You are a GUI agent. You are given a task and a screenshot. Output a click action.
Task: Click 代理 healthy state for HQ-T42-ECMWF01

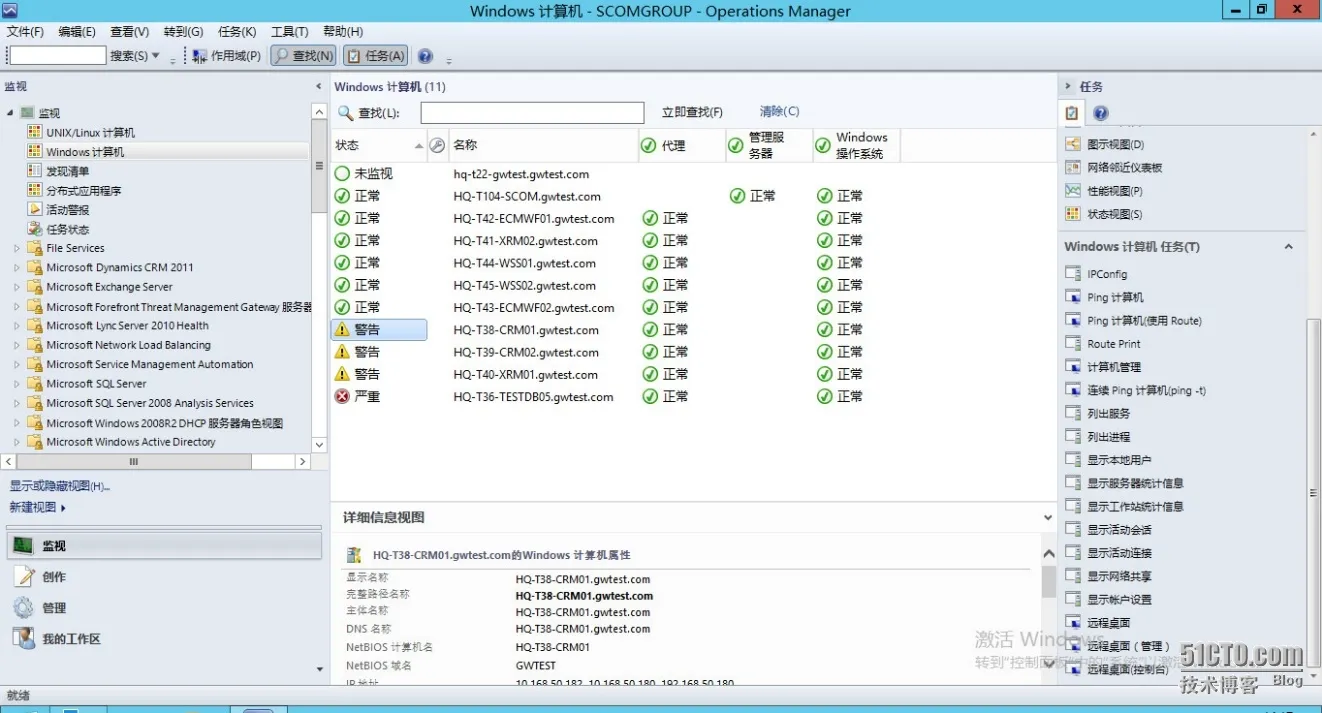click(665, 218)
